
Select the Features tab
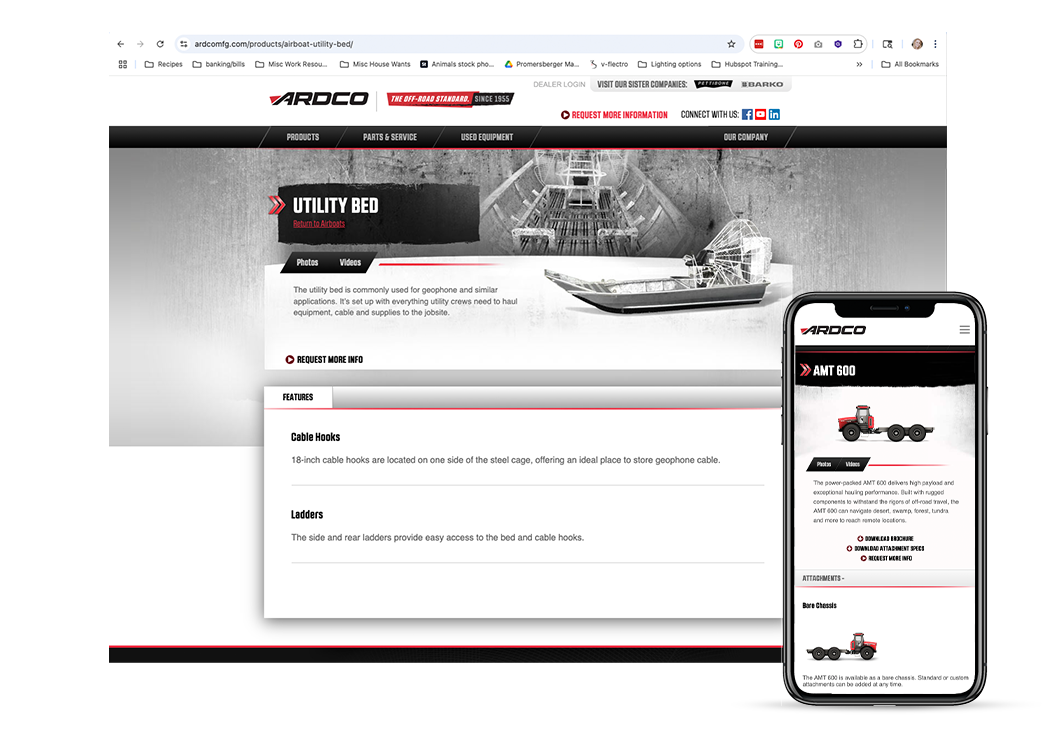pyautogui.click(x=298, y=397)
